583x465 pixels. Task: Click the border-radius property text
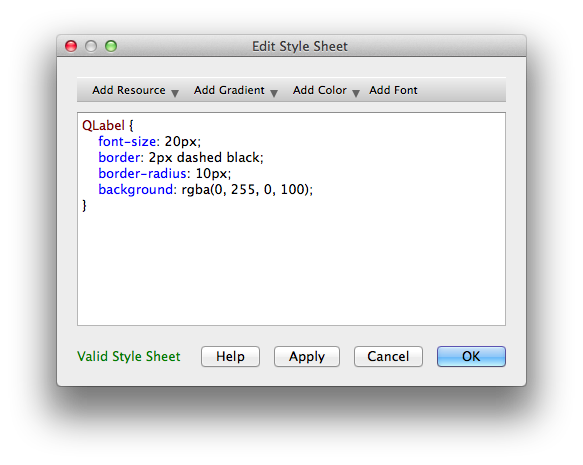[142, 173]
